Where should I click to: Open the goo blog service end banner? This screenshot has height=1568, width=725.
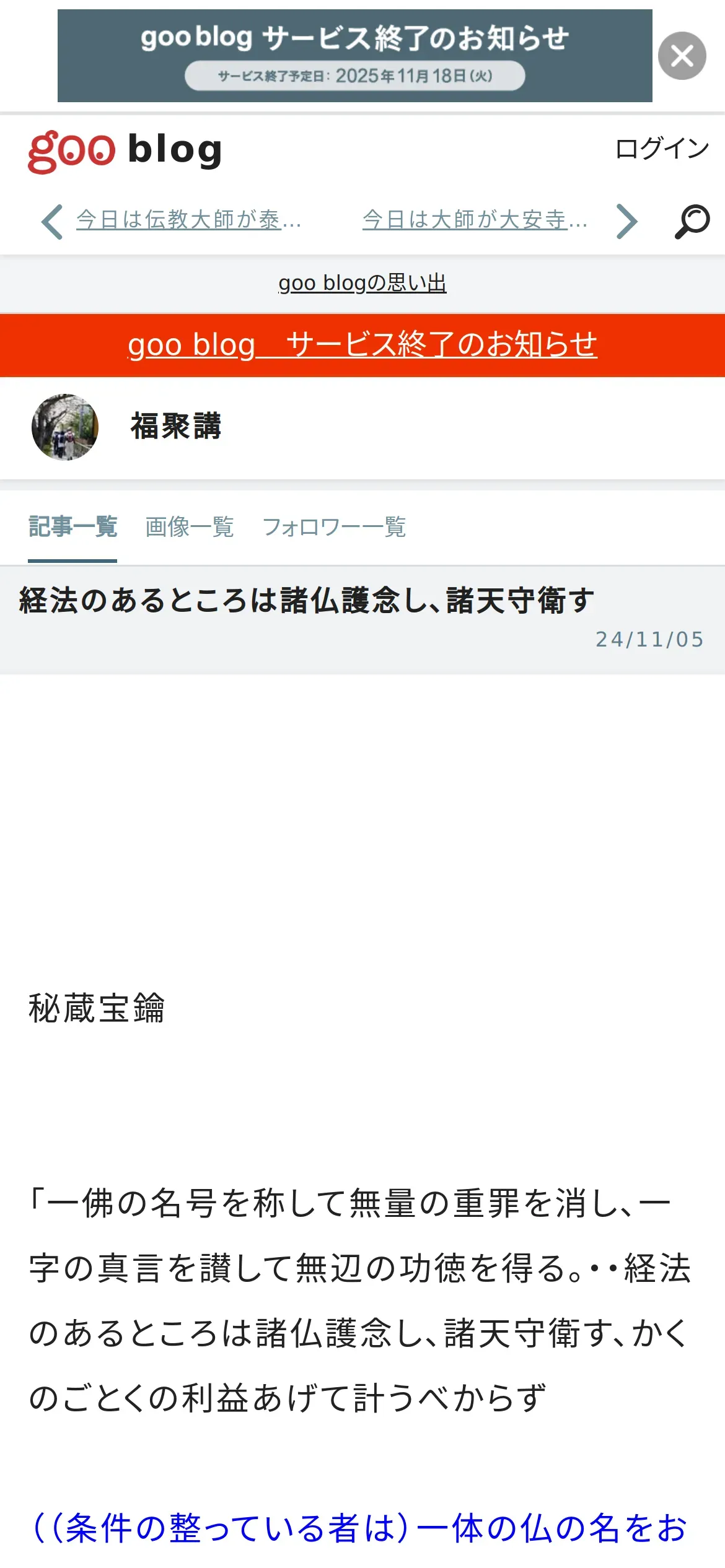[354, 56]
